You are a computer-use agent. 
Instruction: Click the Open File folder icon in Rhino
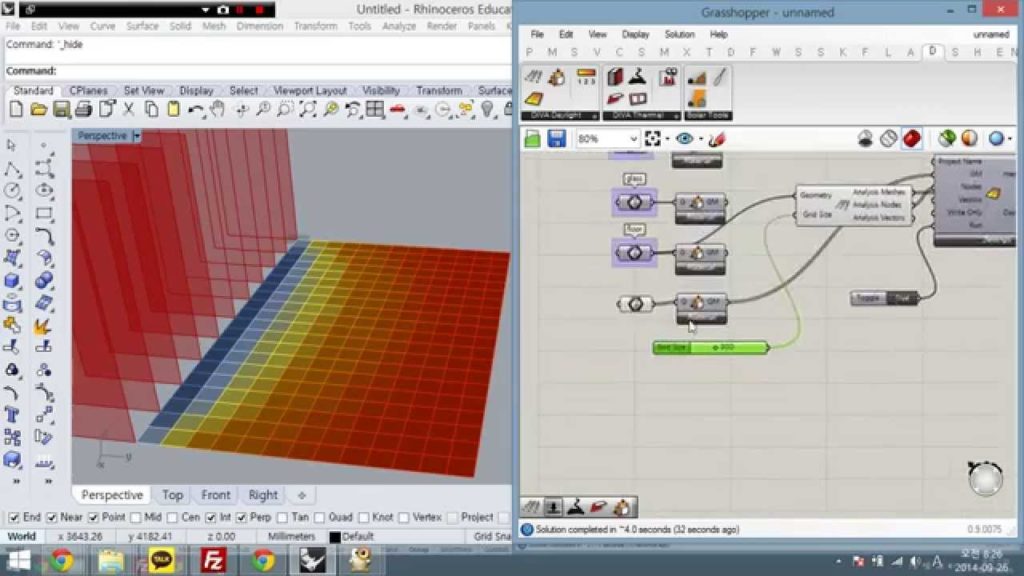click(39, 109)
